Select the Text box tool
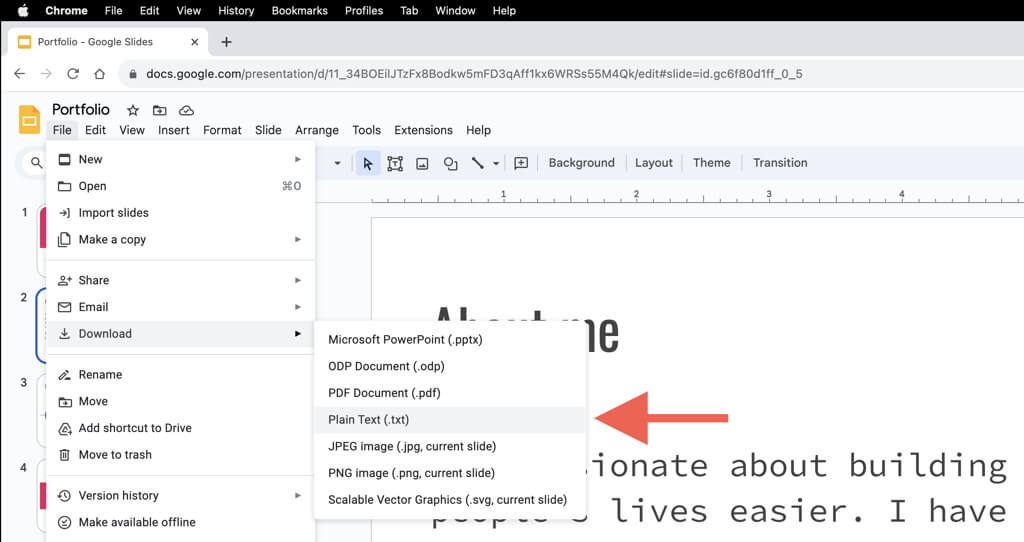The image size is (1024, 542). click(x=395, y=163)
